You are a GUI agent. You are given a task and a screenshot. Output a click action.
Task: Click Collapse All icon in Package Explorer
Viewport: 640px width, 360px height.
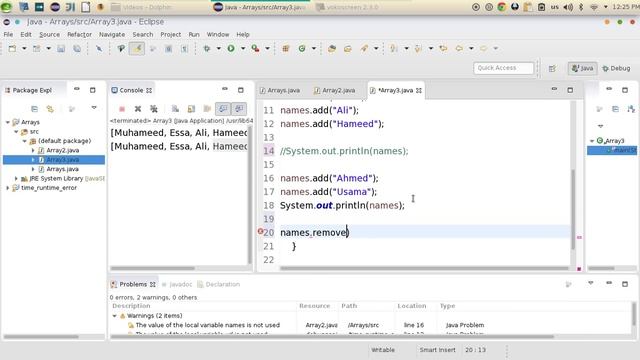pyautogui.click(x=34, y=109)
